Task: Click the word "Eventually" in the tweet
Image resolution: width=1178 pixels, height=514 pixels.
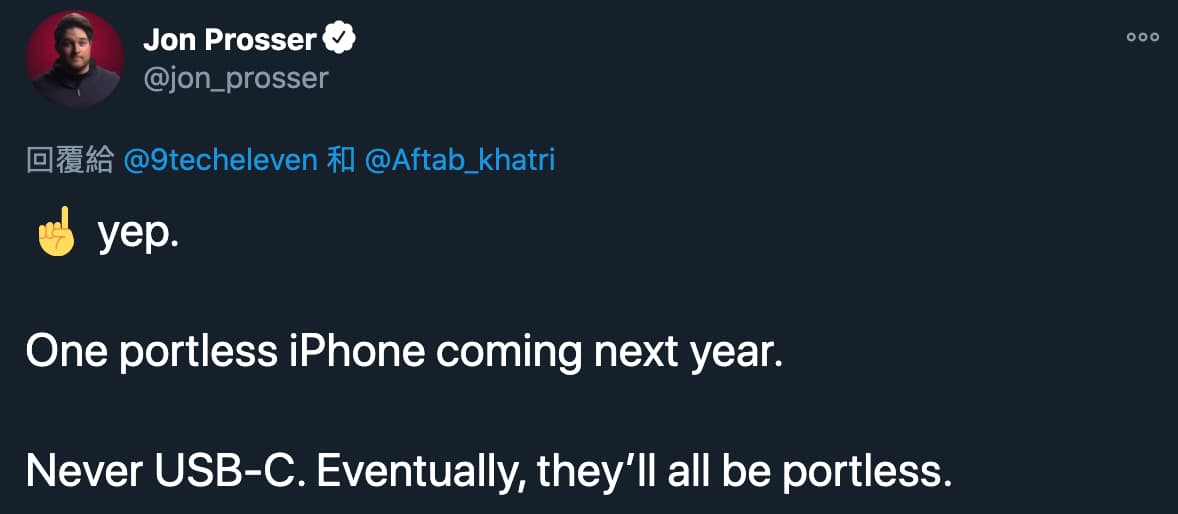Action: click(x=422, y=470)
